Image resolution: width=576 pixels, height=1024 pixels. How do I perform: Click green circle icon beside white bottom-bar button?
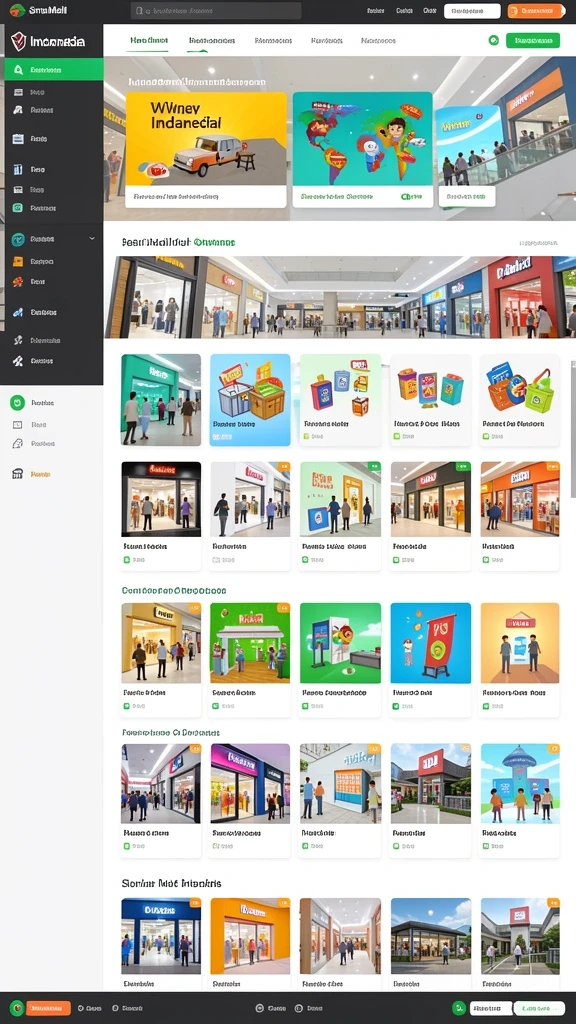[x=460, y=1008]
